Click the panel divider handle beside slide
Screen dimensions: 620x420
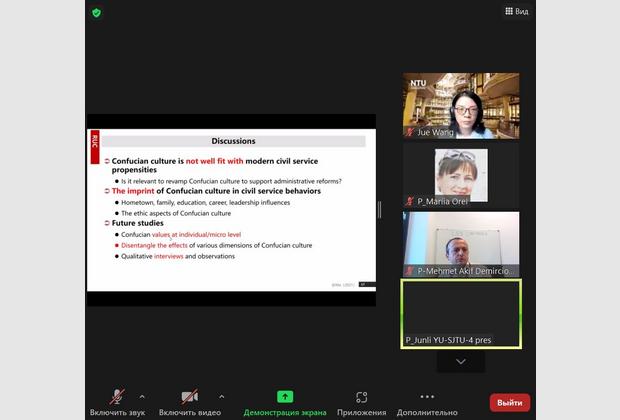click(x=380, y=210)
